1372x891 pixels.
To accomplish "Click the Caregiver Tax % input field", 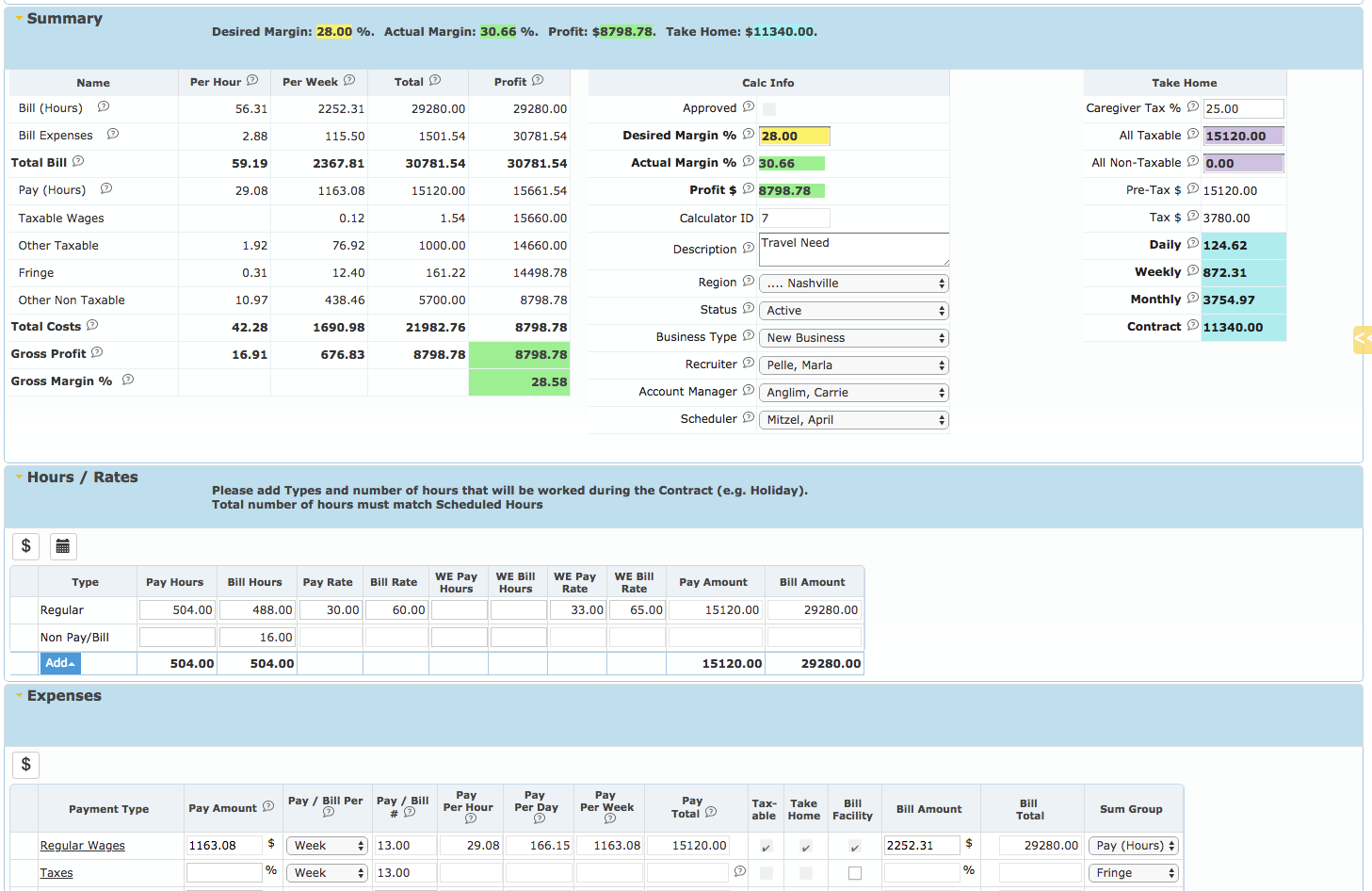I will [1243, 108].
